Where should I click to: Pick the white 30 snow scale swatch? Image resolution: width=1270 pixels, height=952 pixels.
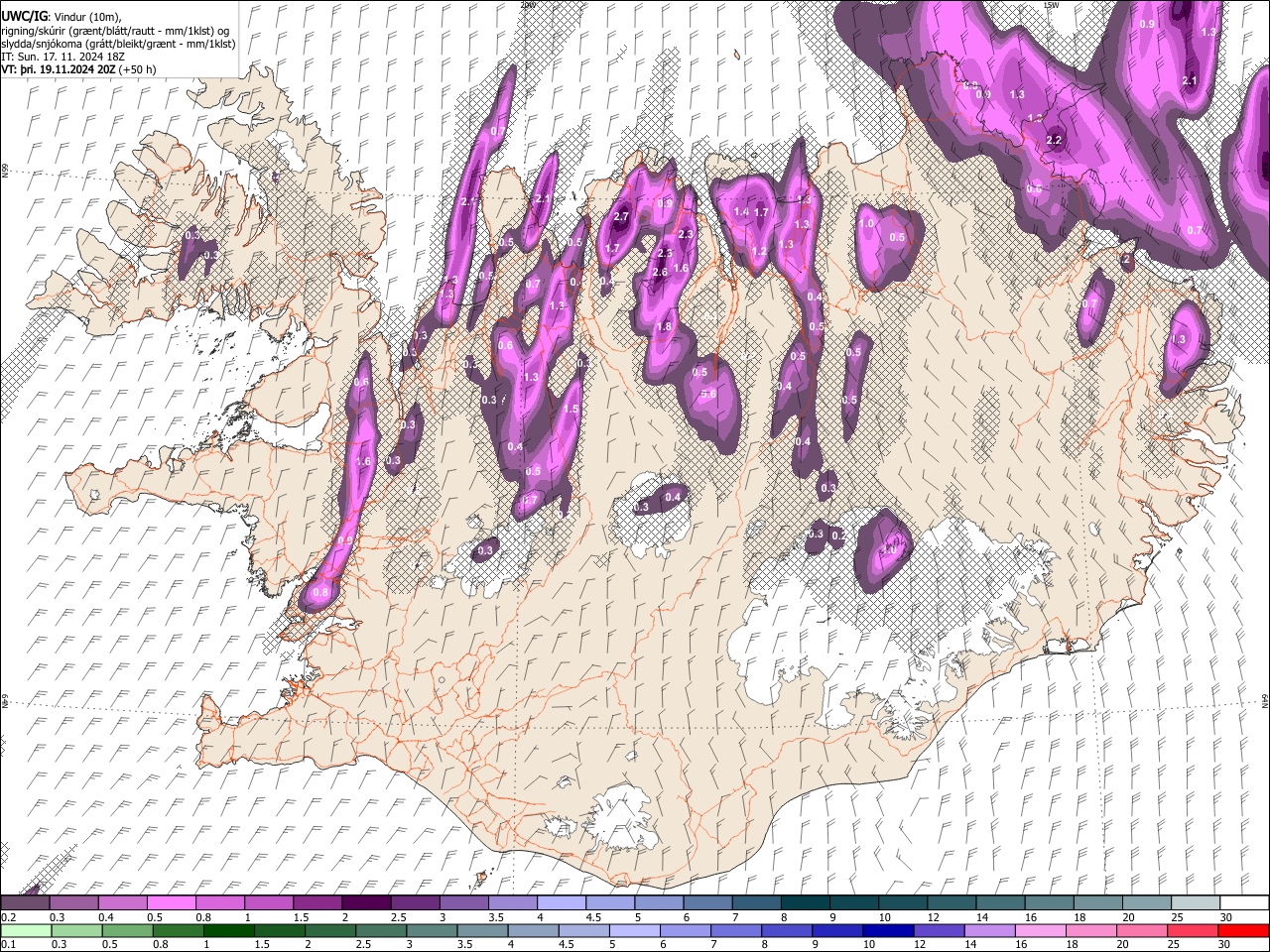[x=1243, y=903]
